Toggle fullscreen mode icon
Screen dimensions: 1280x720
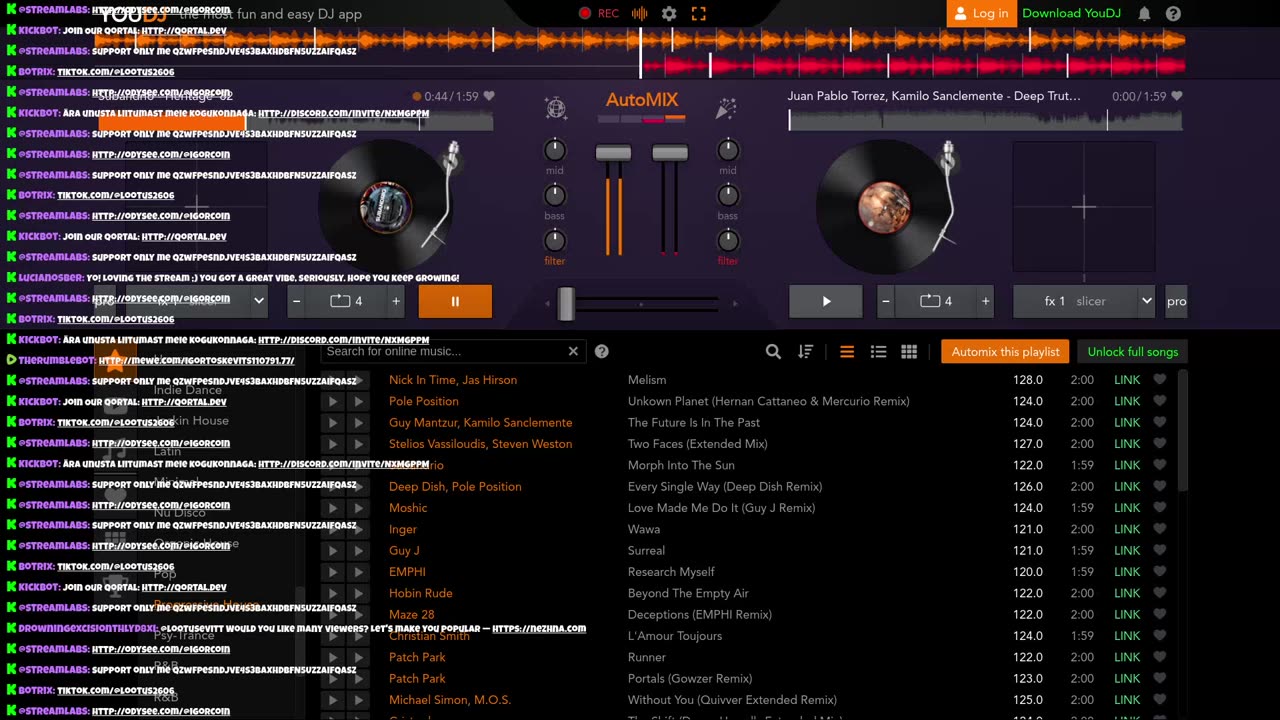click(699, 14)
